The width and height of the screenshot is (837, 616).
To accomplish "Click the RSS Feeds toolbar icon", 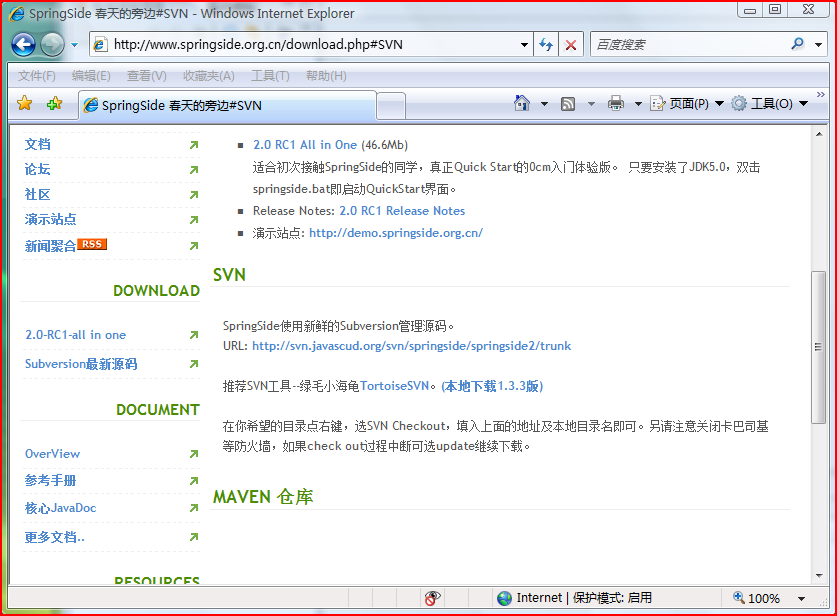I will coord(568,104).
